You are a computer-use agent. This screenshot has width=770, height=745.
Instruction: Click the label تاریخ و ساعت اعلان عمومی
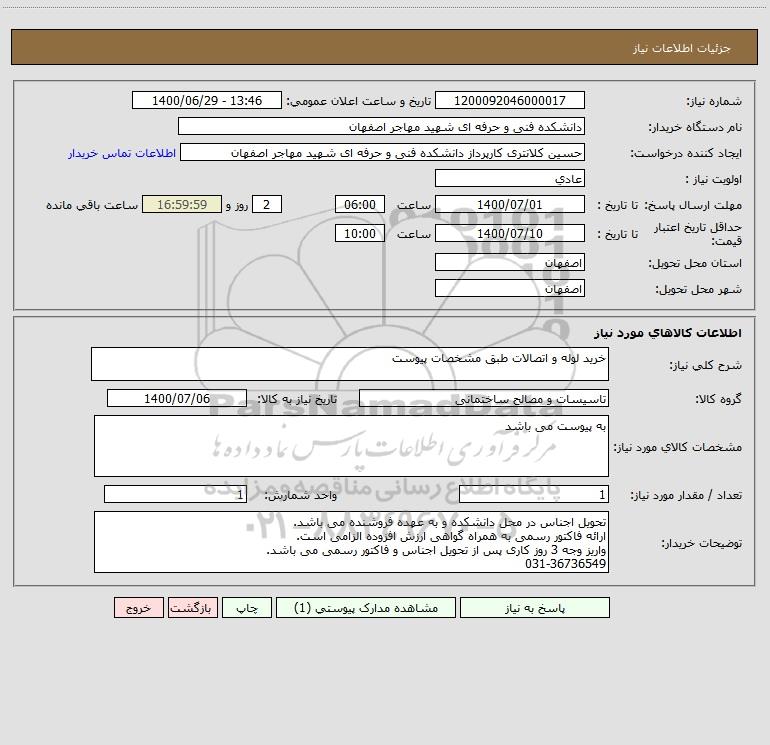tap(358, 101)
